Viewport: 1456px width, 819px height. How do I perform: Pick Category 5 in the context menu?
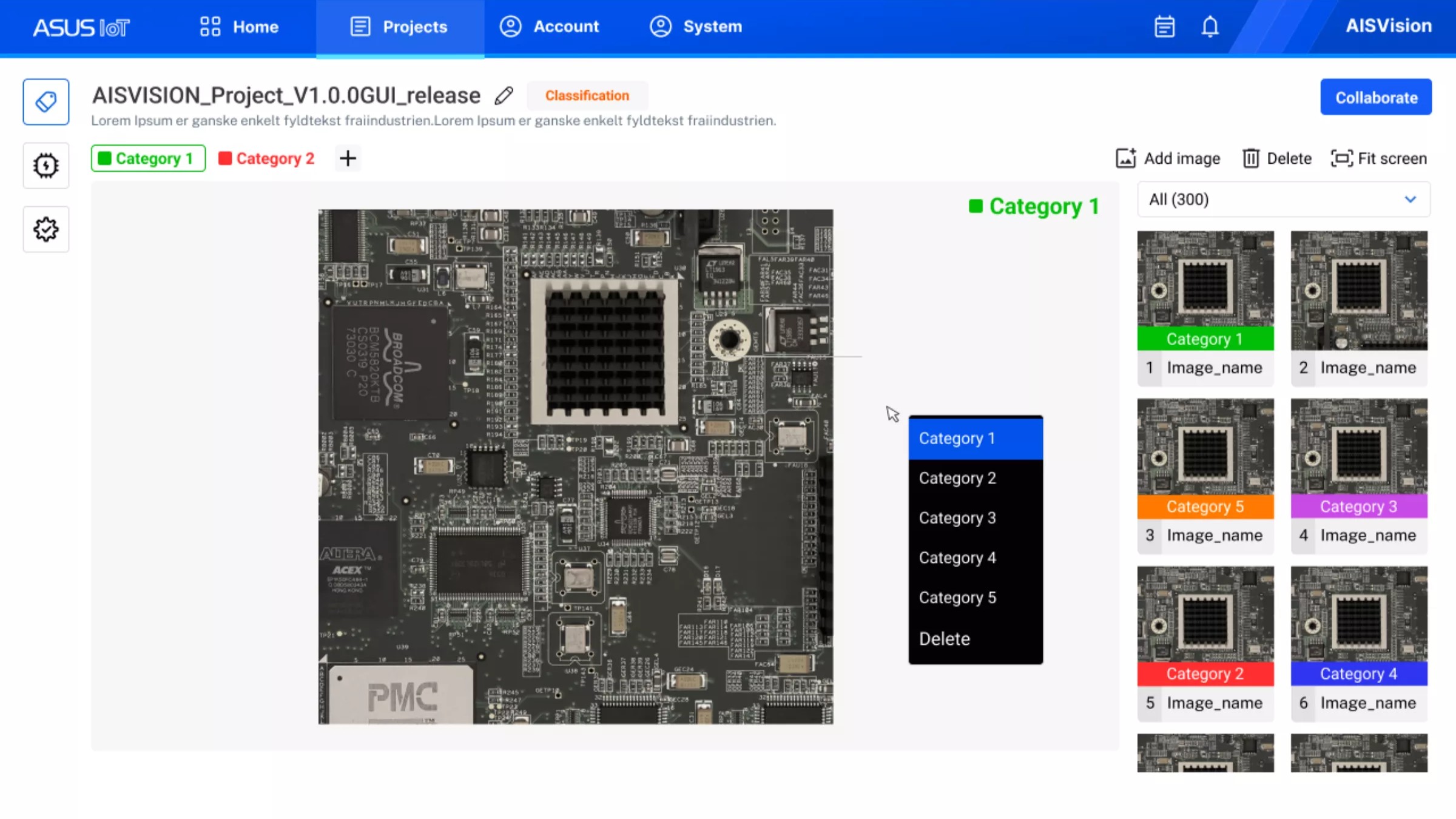[957, 597]
